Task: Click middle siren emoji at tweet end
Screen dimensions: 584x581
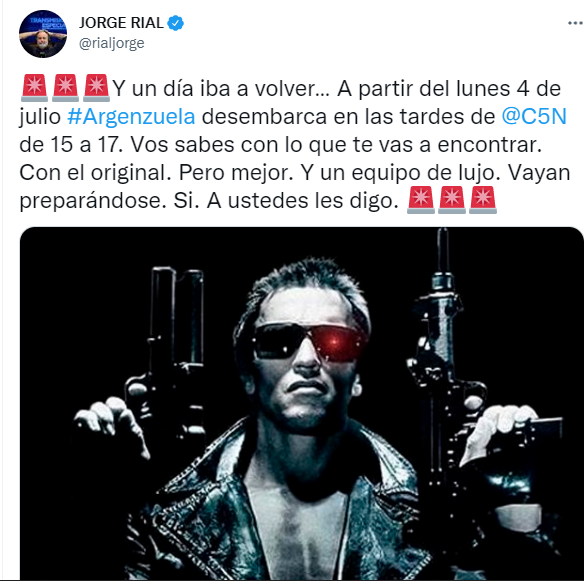Action: [x=452, y=200]
